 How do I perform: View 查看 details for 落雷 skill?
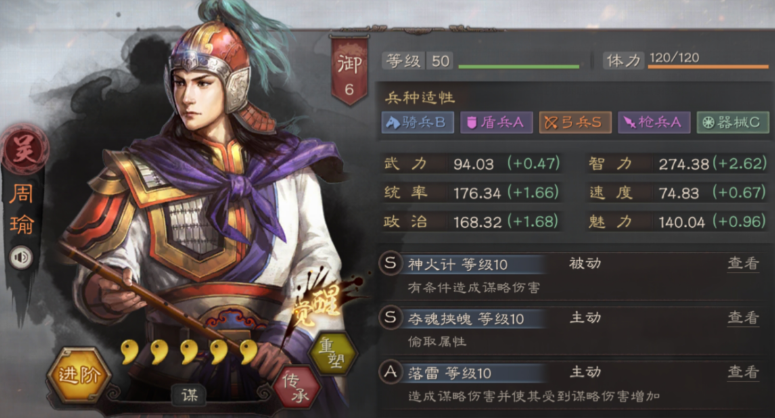(x=743, y=372)
